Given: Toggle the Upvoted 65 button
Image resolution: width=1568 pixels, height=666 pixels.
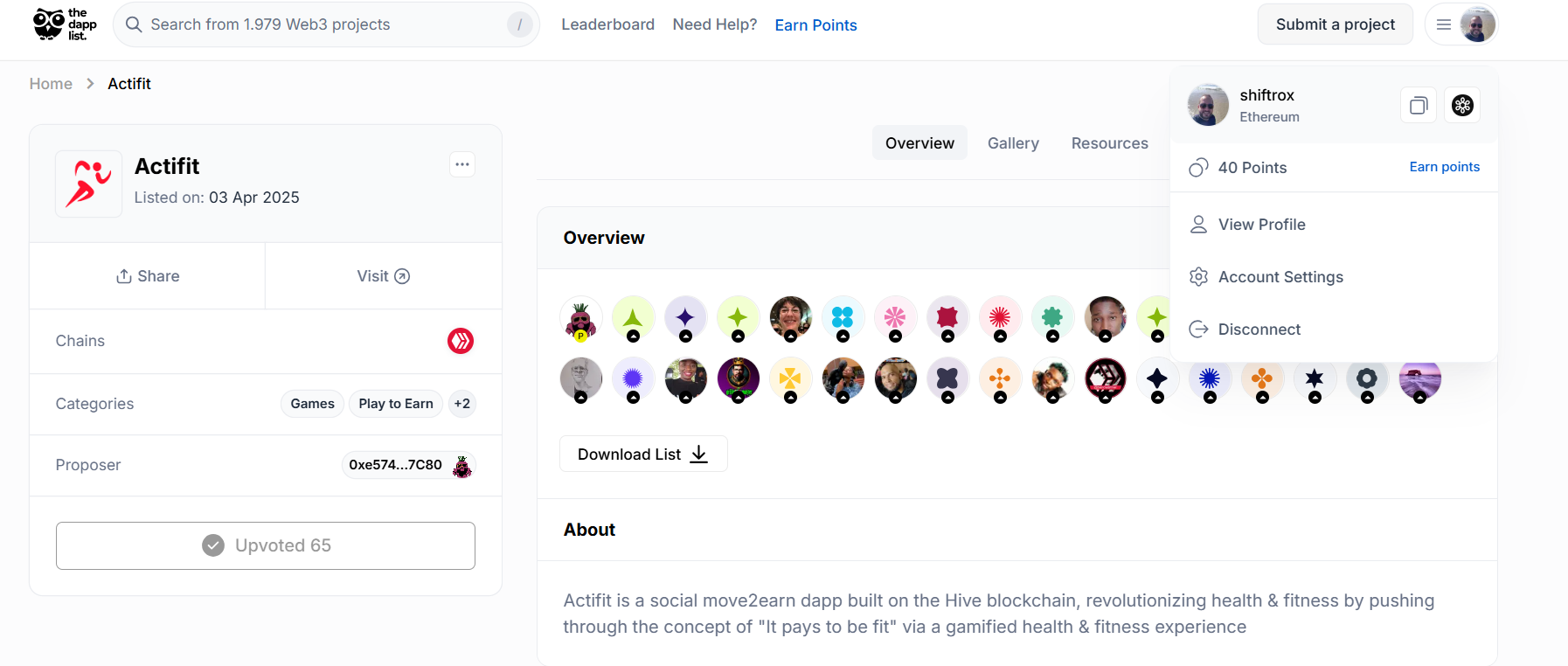Looking at the screenshot, I should [266, 545].
